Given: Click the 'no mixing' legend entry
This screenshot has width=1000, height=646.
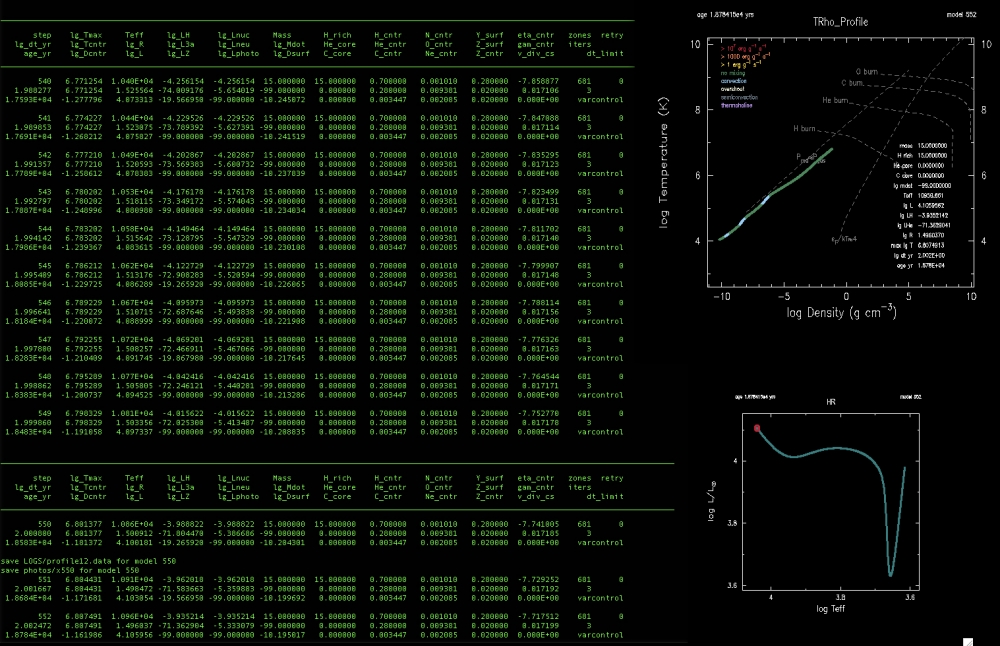Looking at the screenshot, I should pos(735,72).
